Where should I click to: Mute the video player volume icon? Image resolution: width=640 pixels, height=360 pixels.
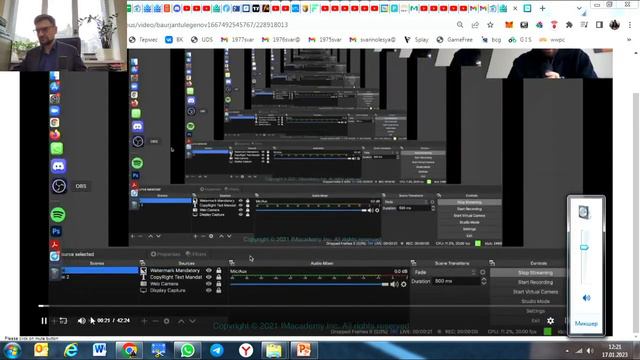(x=82, y=321)
